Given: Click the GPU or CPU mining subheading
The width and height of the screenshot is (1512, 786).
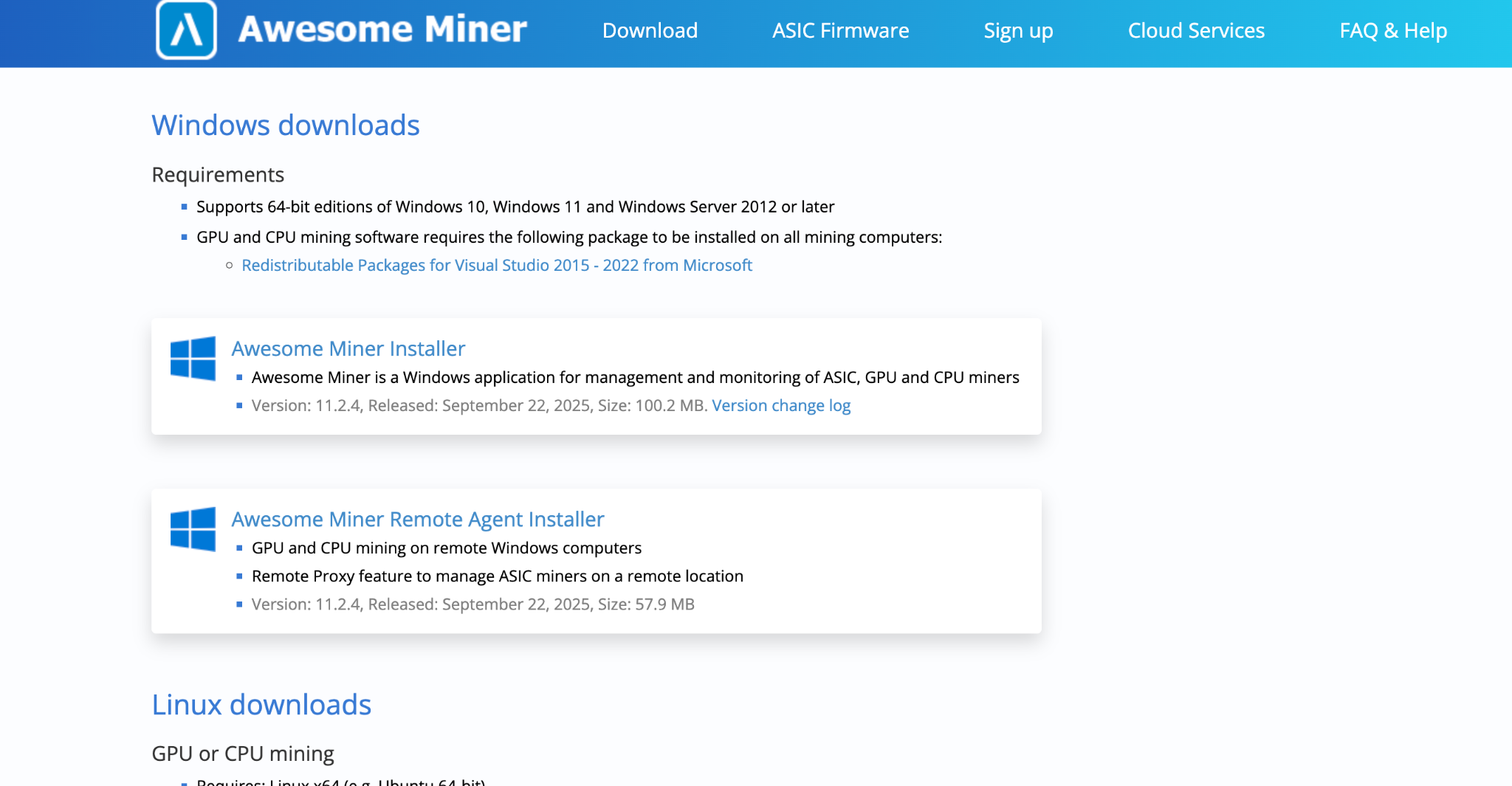Looking at the screenshot, I should coord(242,754).
